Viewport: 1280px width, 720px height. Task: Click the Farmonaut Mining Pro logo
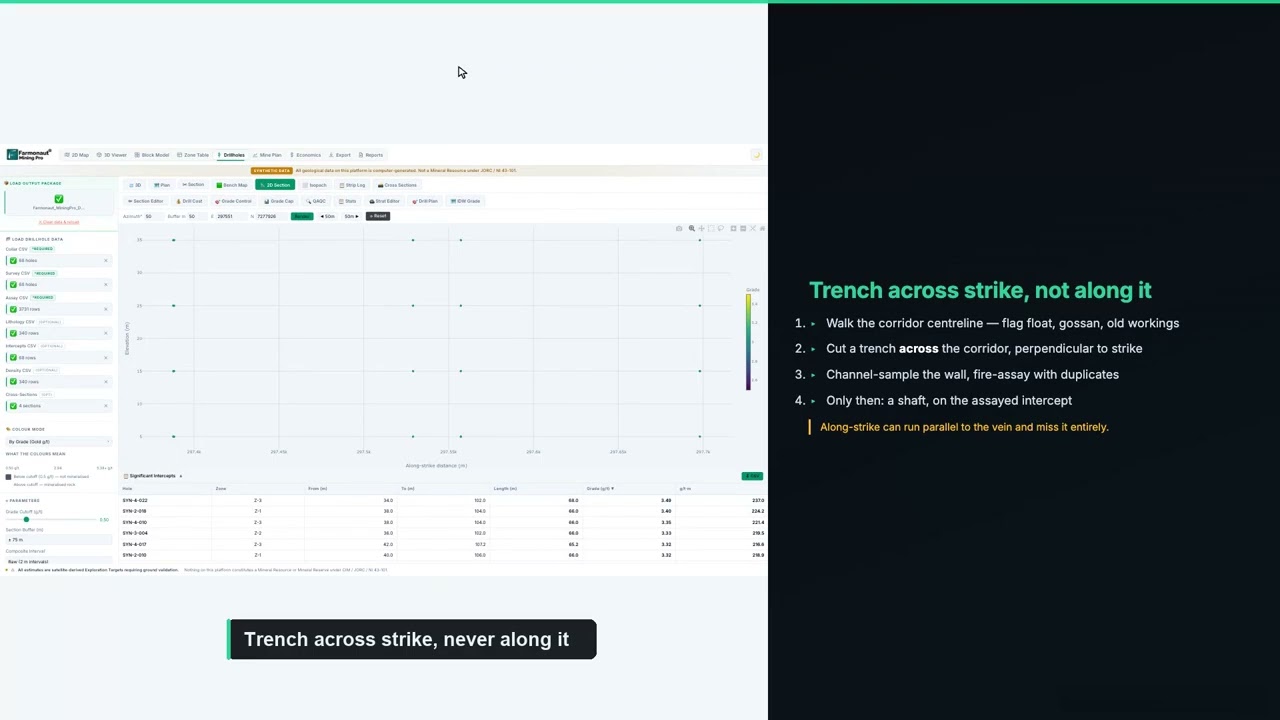(28, 155)
